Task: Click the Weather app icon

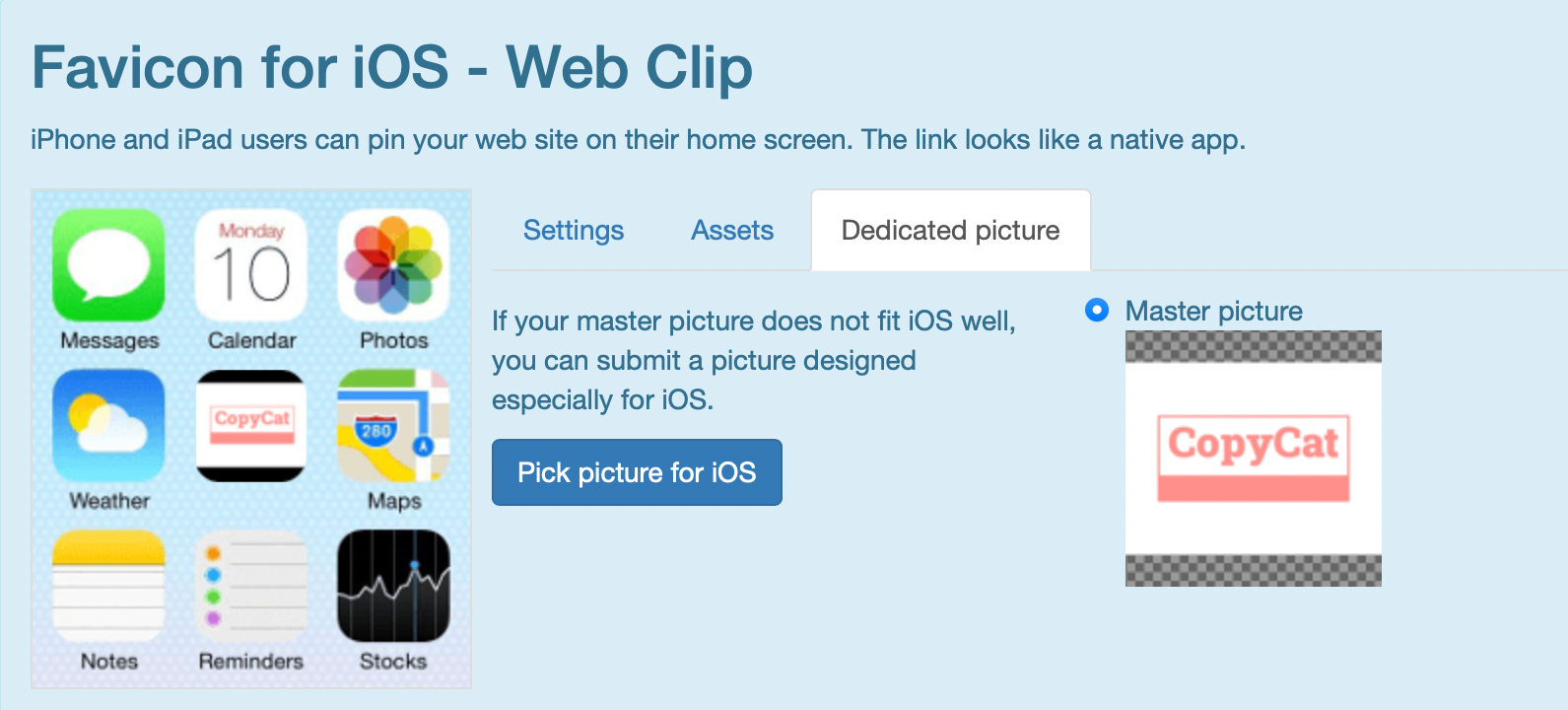Action: pyautogui.click(x=108, y=426)
